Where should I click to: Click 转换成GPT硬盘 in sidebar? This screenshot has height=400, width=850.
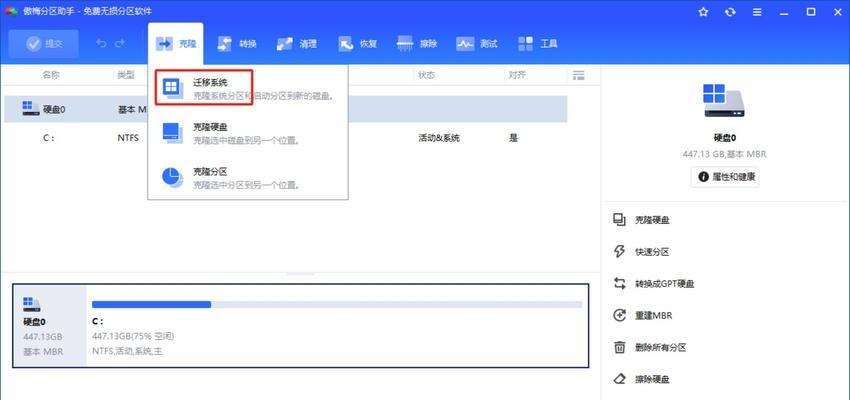coord(664,284)
